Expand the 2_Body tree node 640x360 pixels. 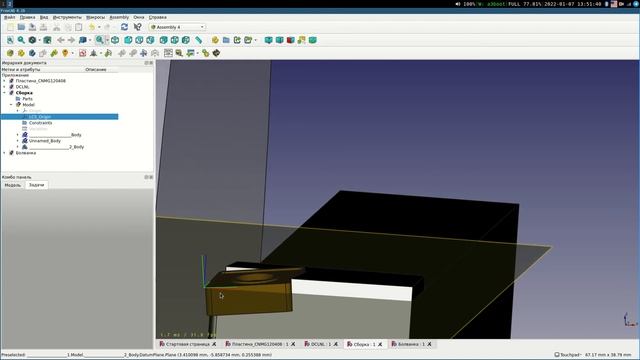[x=18, y=147]
